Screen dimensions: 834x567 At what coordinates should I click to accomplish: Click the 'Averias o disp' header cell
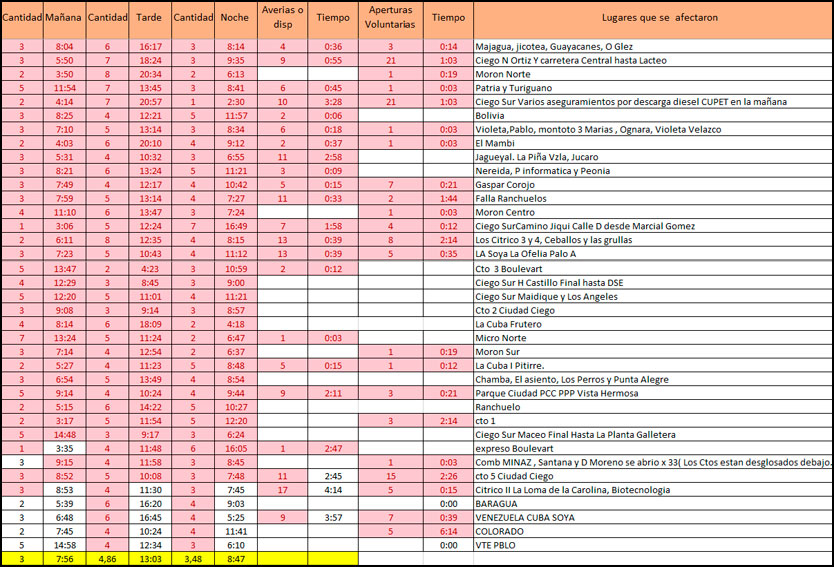click(x=282, y=20)
